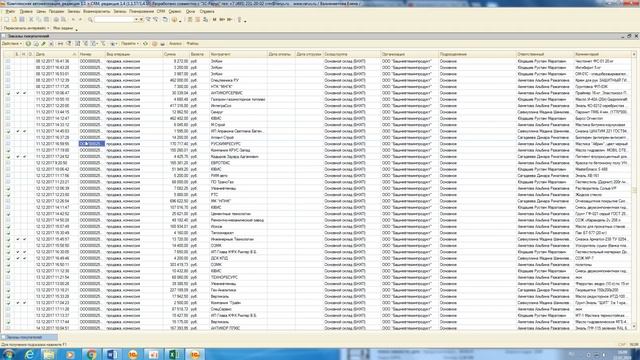
Task: Open Internet Explorer from the taskbar
Action: (29, 354)
